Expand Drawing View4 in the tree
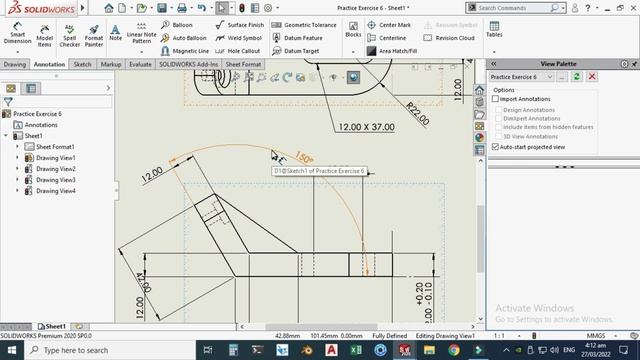 click(17, 191)
